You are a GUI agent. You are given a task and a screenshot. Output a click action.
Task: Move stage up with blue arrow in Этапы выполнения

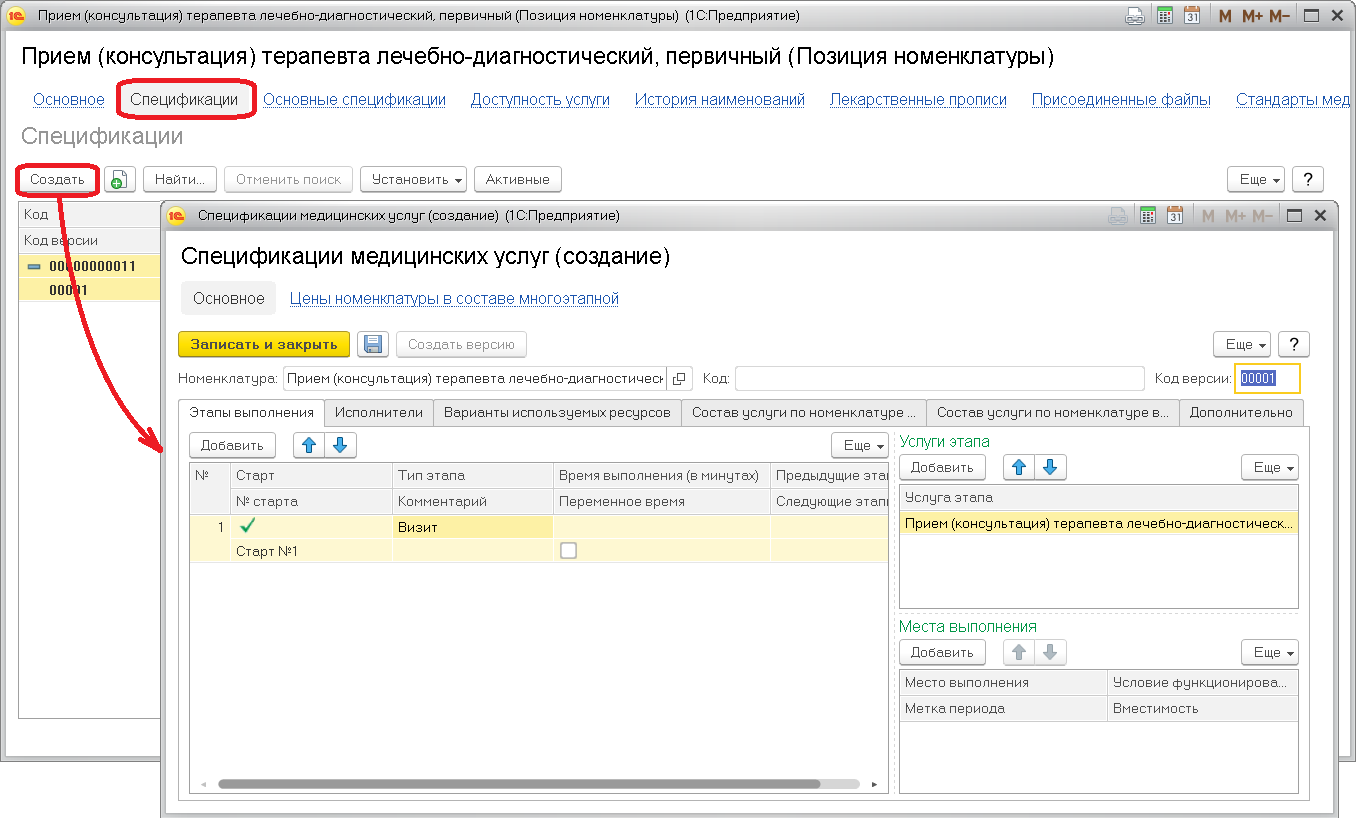[309, 445]
